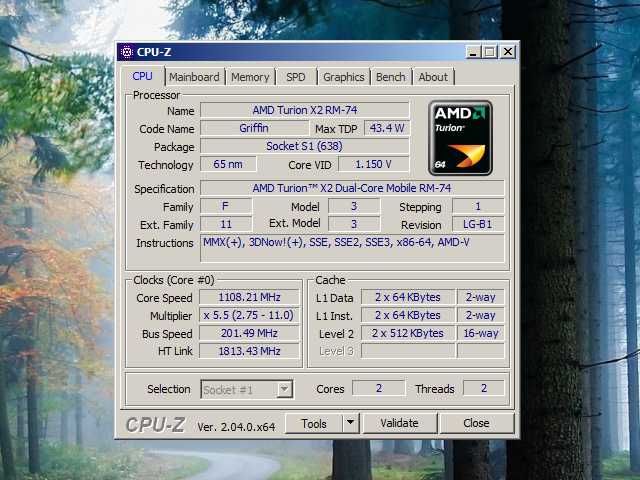Image resolution: width=640 pixels, height=480 pixels.
Task: Click the L1 Data 2-way value
Action: (x=481, y=297)
